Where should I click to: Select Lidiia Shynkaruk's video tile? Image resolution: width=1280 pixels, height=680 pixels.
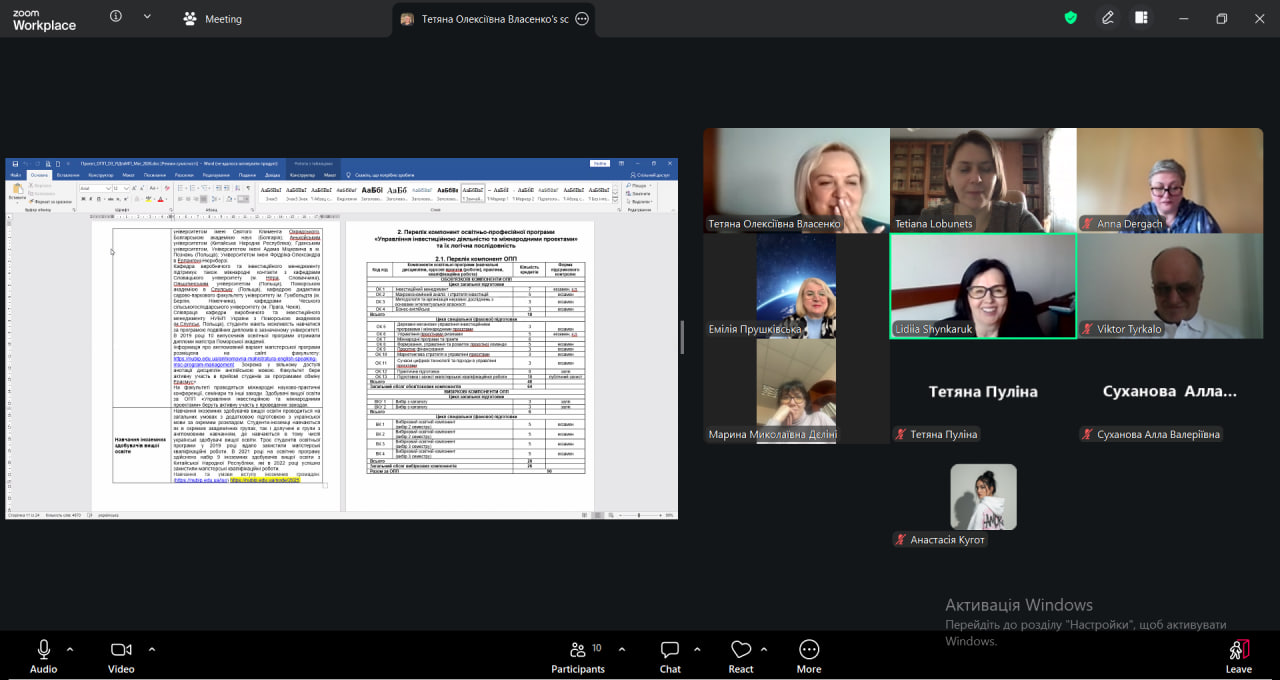(x=983, y=286)
